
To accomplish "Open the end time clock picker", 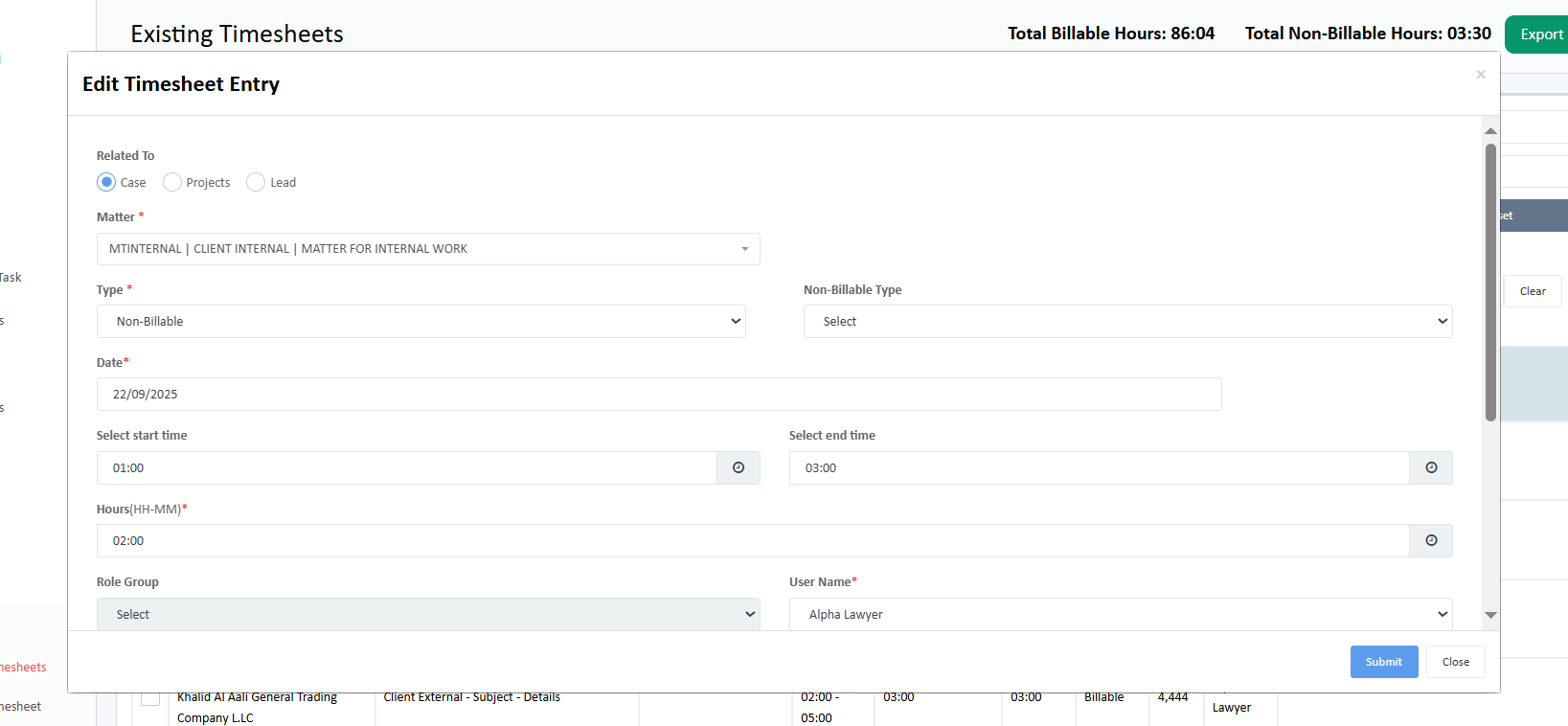I will [1431, 467].
